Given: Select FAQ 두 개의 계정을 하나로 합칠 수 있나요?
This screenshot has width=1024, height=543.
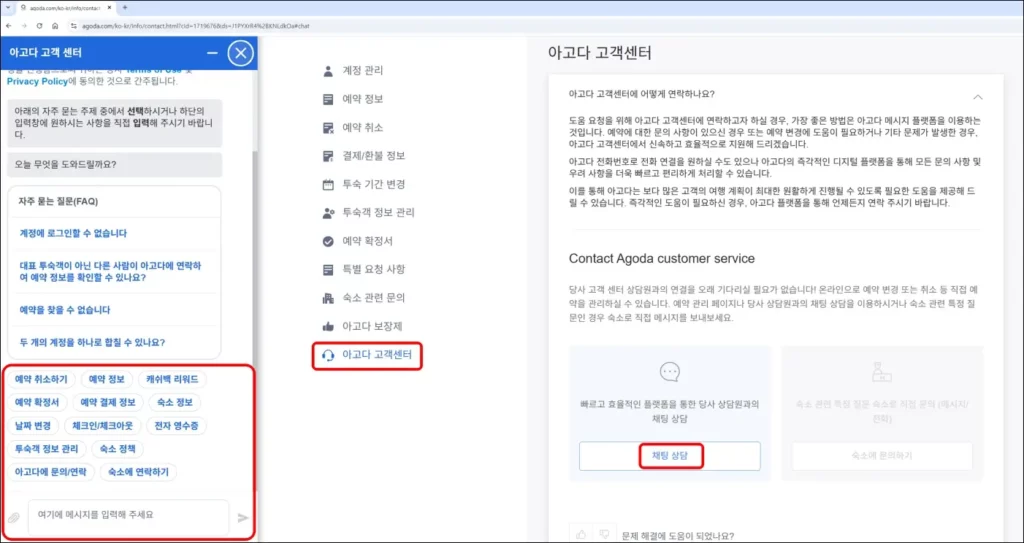Looking at the screenshot, I should coord(92,342).
